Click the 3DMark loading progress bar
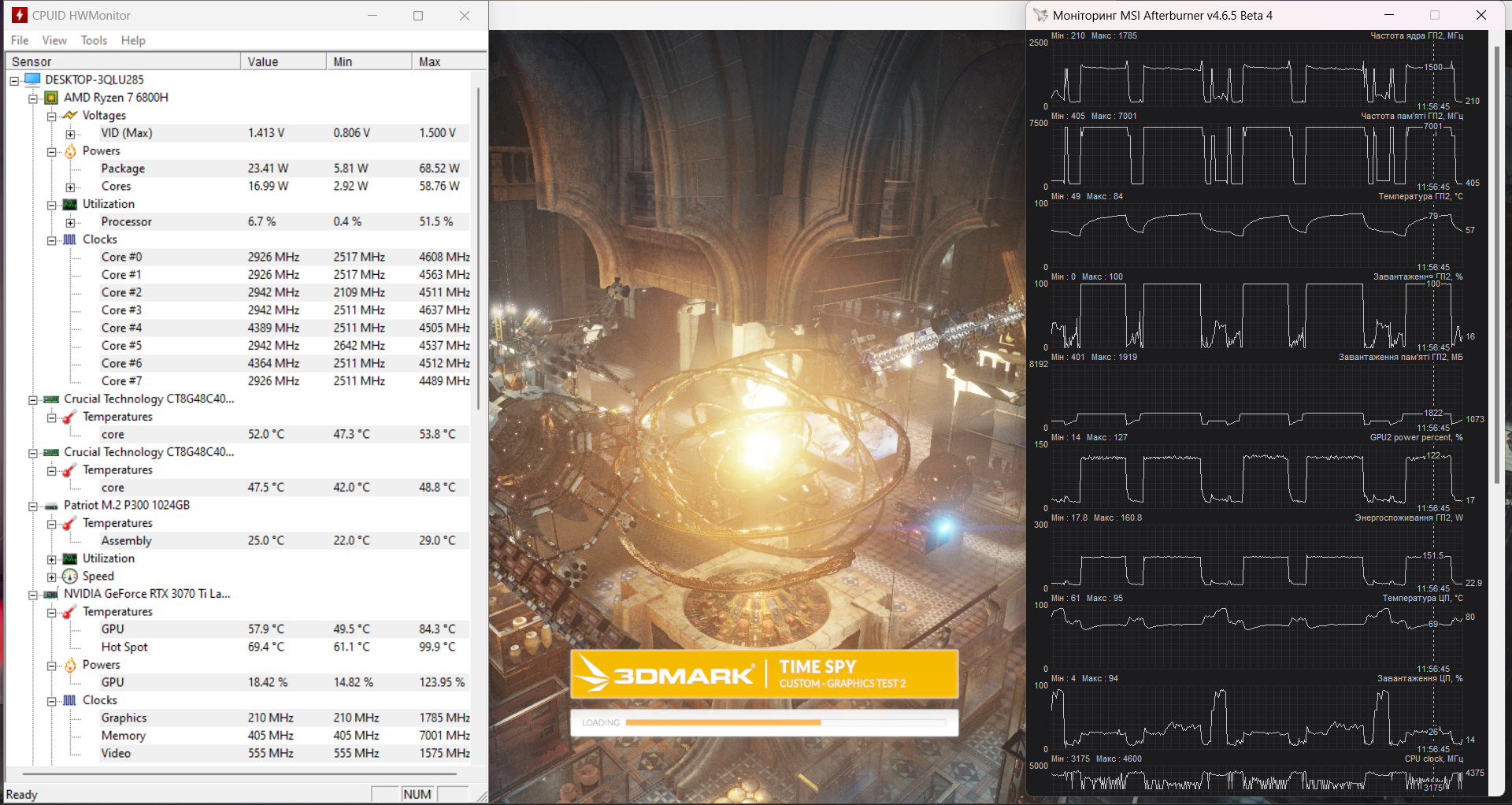Screen dimensions: 1512x805 pos(785,722)
